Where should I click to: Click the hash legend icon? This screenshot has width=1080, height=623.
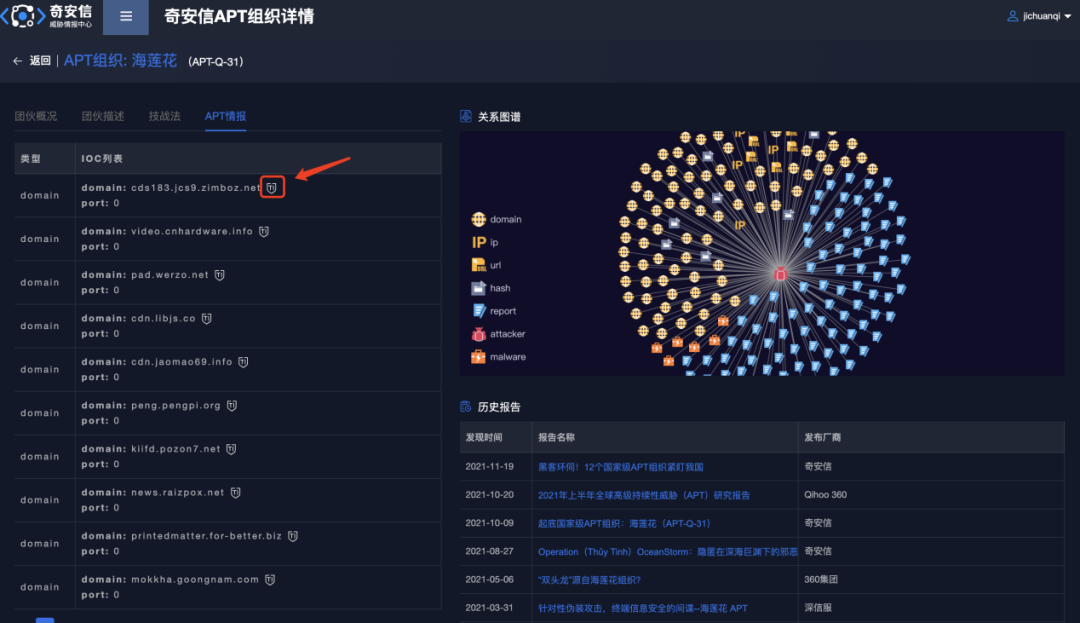coord(478,288)
